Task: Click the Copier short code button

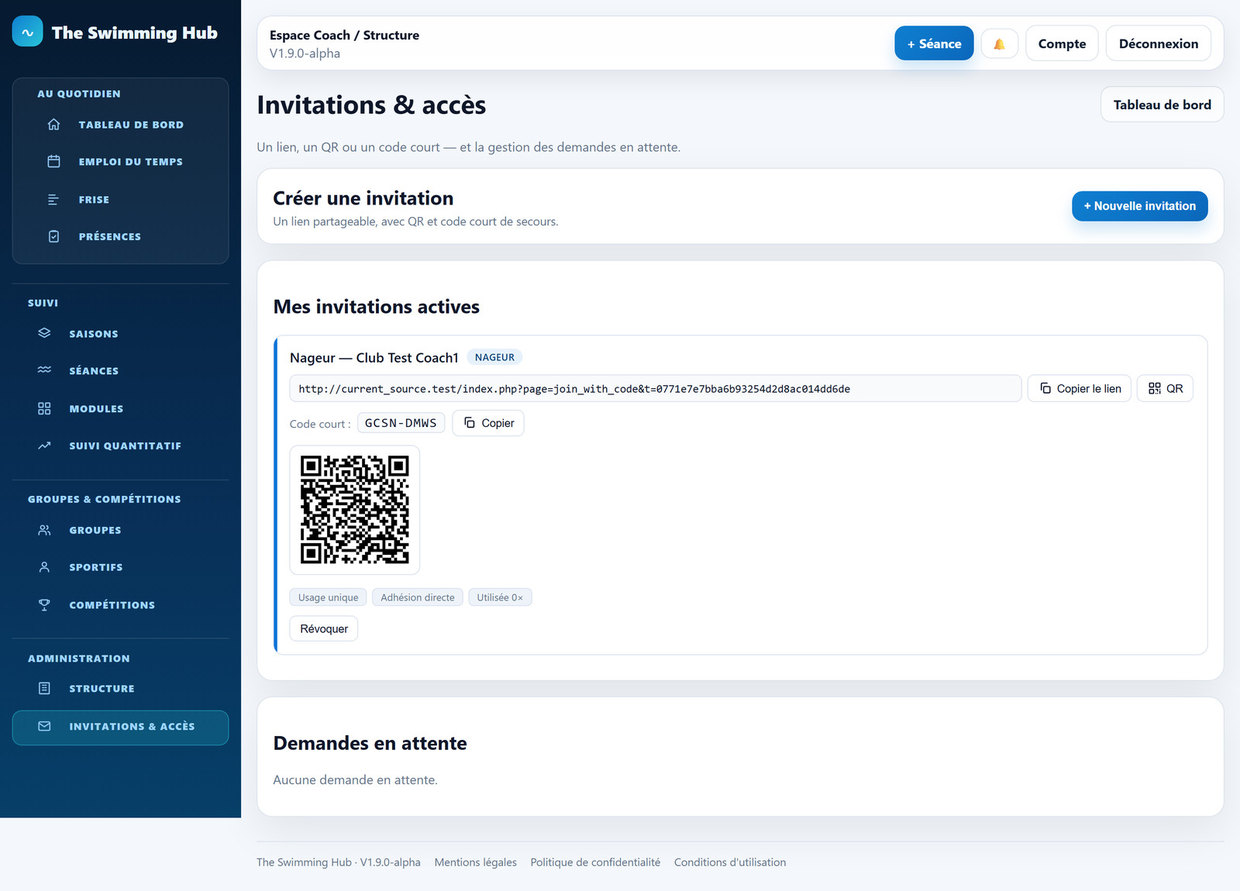Action: 488,423
